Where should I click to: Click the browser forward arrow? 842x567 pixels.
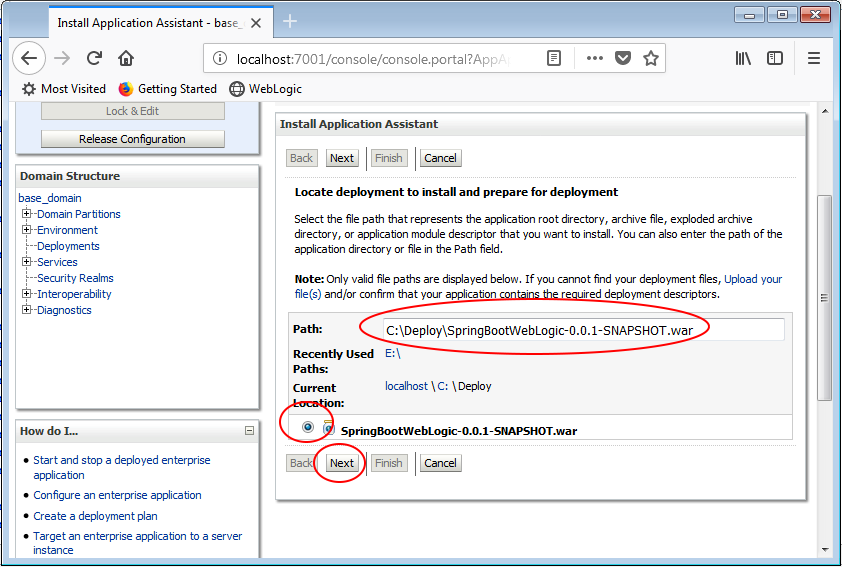tap(62, 58)
